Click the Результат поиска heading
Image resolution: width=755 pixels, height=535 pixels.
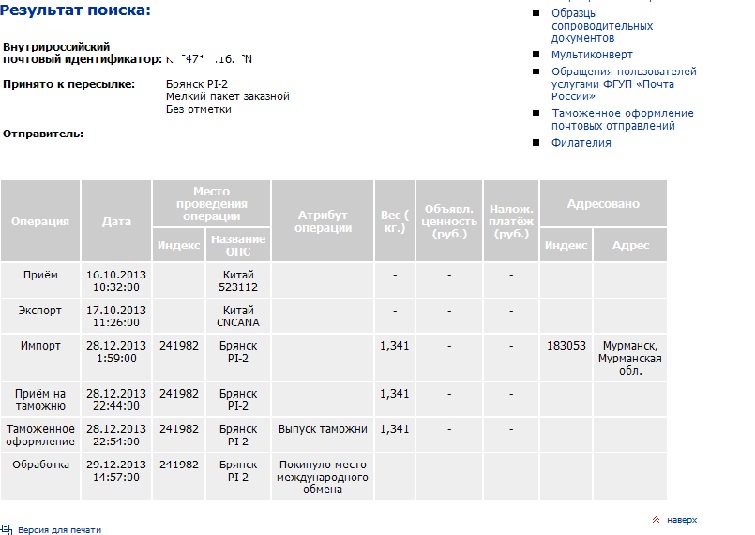(77, 10)
